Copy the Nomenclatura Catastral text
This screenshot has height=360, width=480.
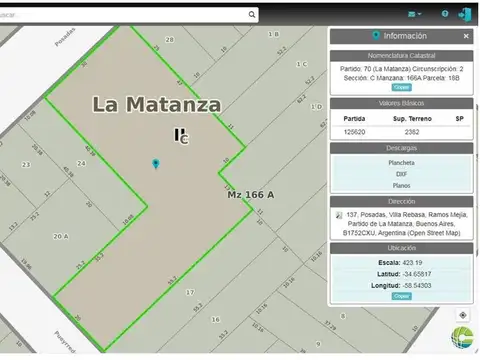tap(401, 87)
